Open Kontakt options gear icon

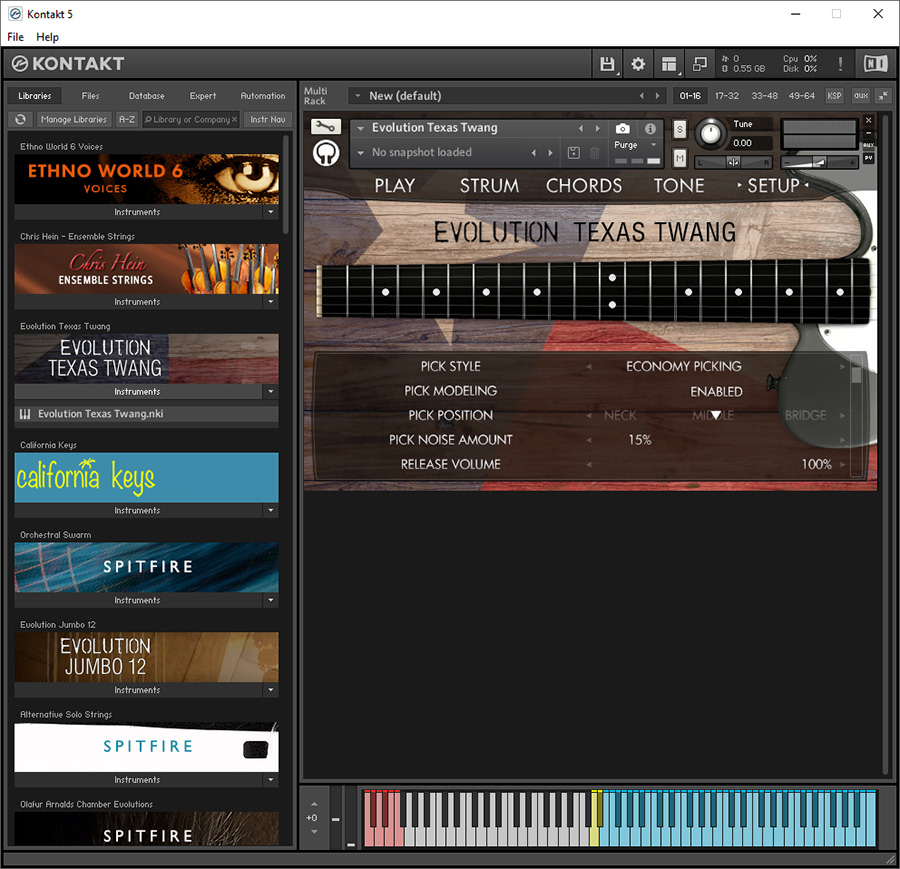pos(638,64)
